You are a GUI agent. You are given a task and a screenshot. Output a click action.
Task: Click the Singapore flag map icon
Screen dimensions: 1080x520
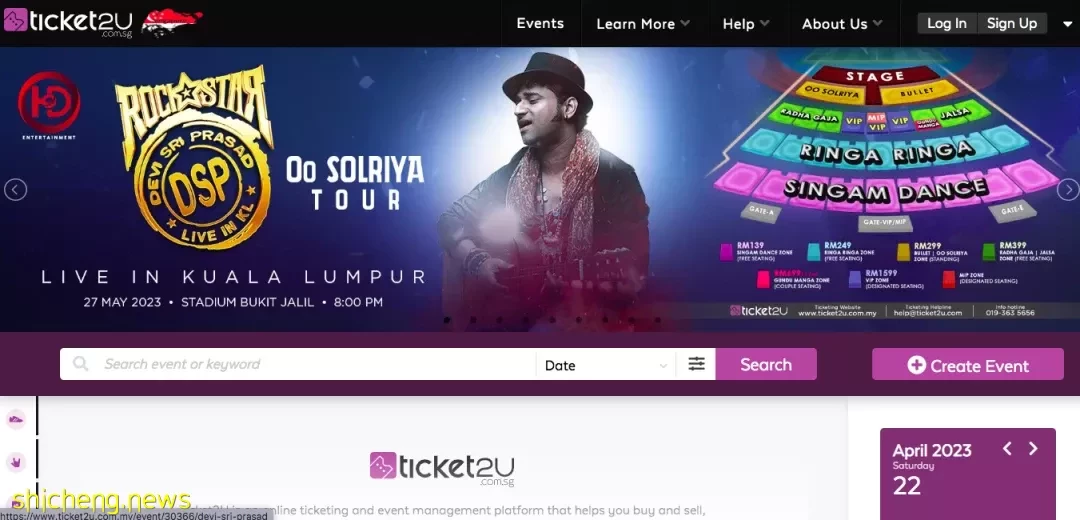click(x=172, y=22)
